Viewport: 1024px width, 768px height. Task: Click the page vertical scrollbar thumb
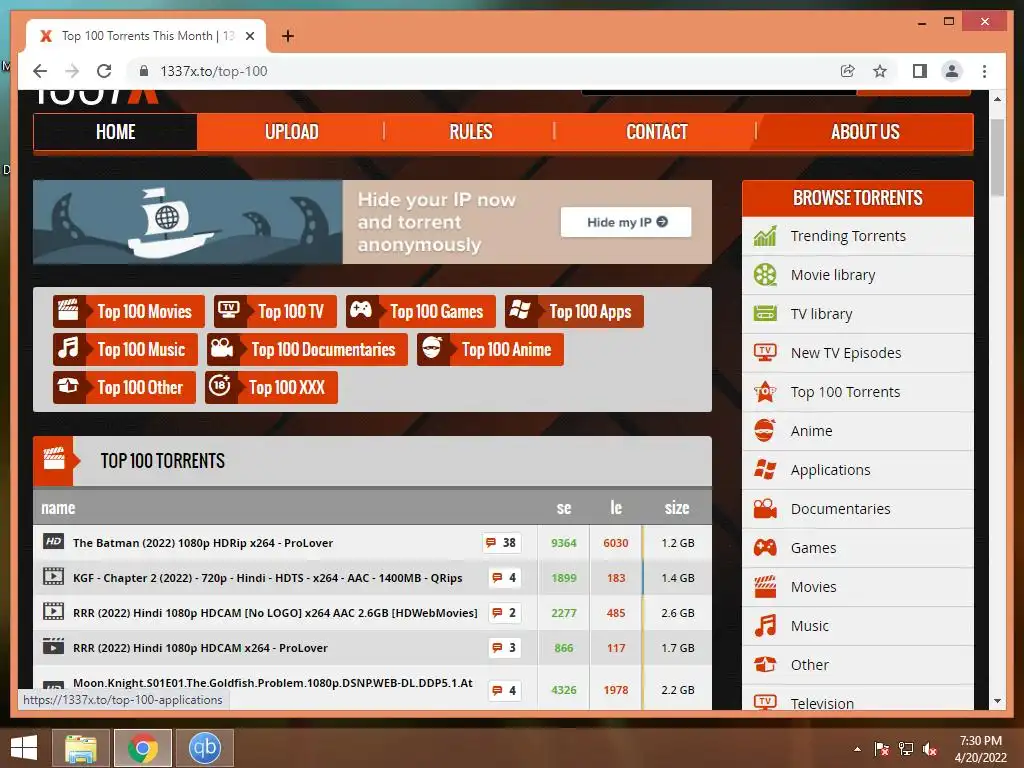click(x=997, y=157)
